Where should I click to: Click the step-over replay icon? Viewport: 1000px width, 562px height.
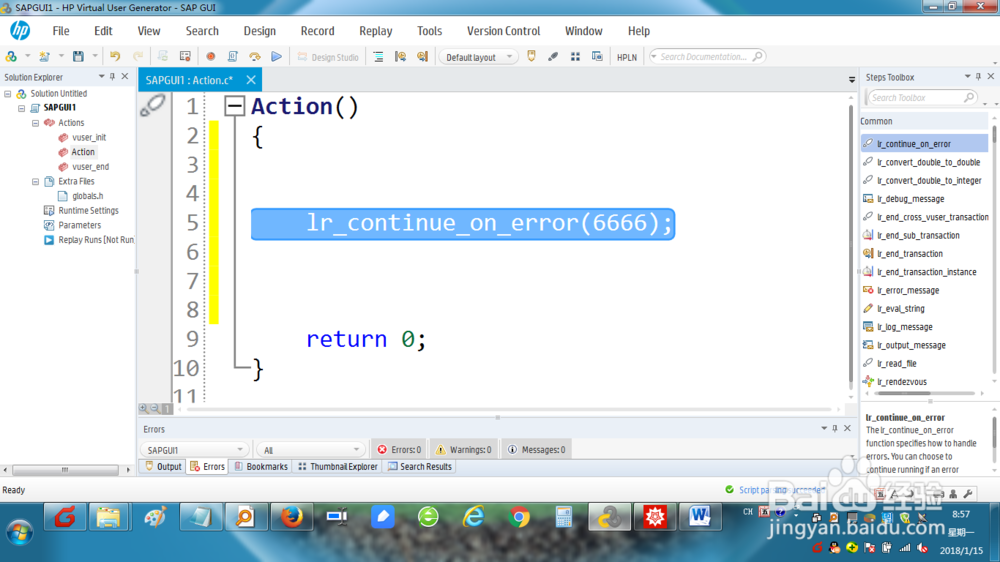254,57
